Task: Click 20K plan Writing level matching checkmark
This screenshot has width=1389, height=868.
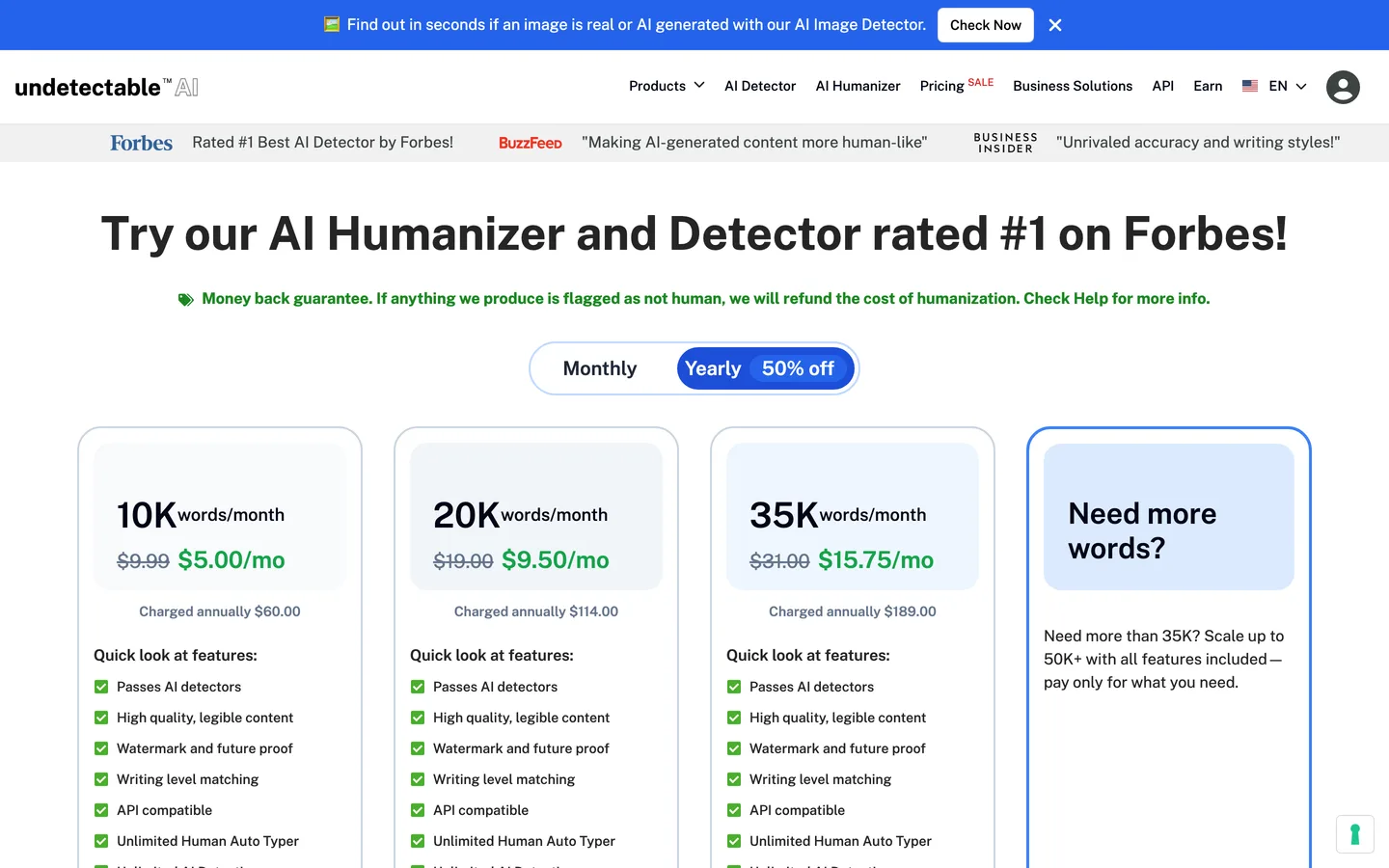Action: [x=418, y=779]
